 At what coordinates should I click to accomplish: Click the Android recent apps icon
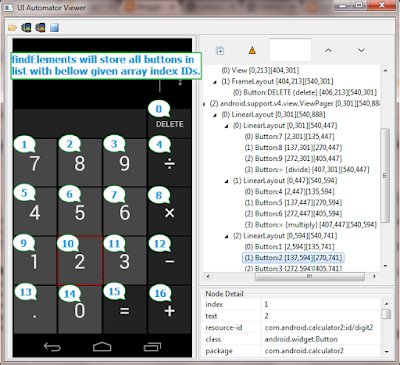152,347
